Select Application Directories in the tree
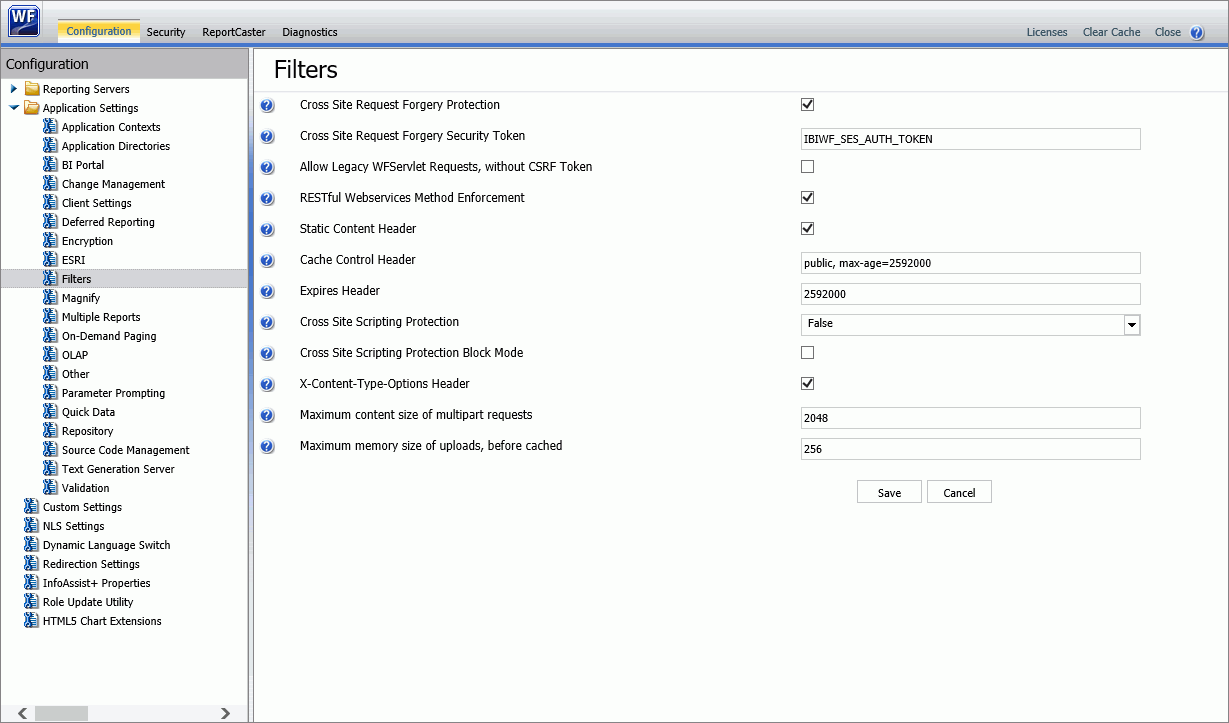This screenshot has height=723, width=1229. (116, 146)
